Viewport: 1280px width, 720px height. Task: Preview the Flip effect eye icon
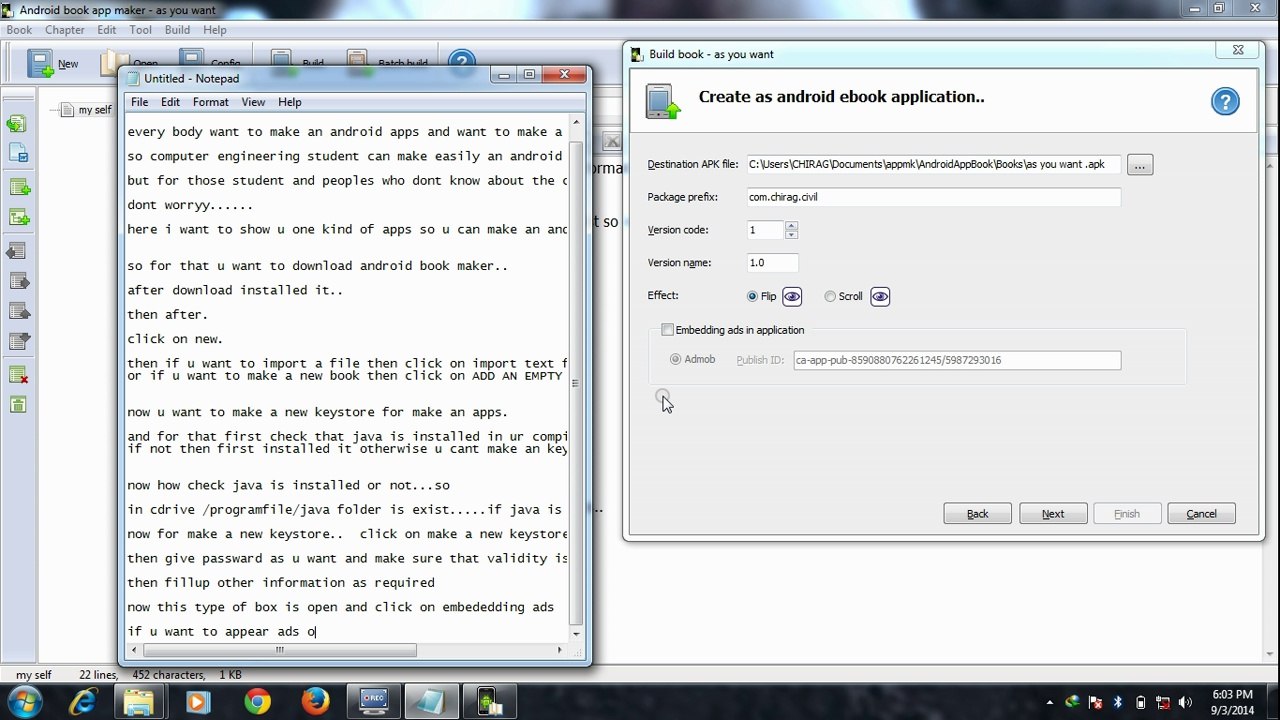coord(792,296)
